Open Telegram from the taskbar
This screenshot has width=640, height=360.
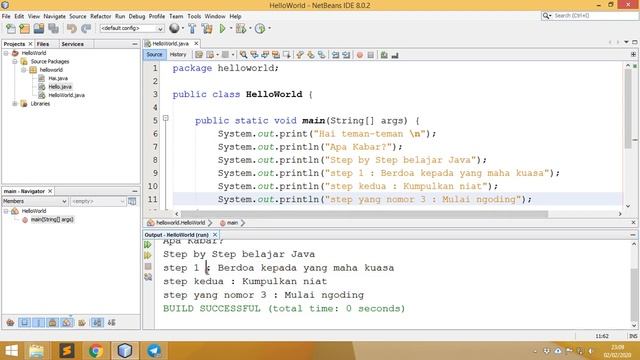point(154,351)
